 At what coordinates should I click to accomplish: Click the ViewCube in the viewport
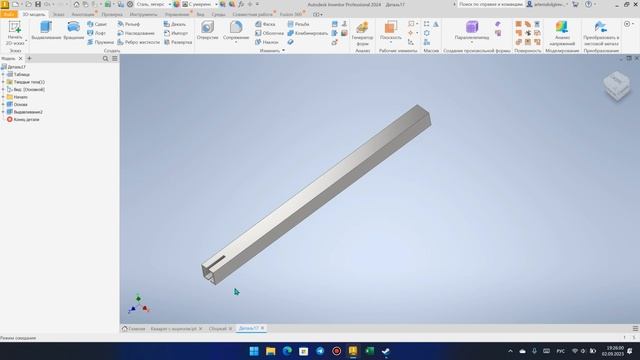[x=617, y=85]
